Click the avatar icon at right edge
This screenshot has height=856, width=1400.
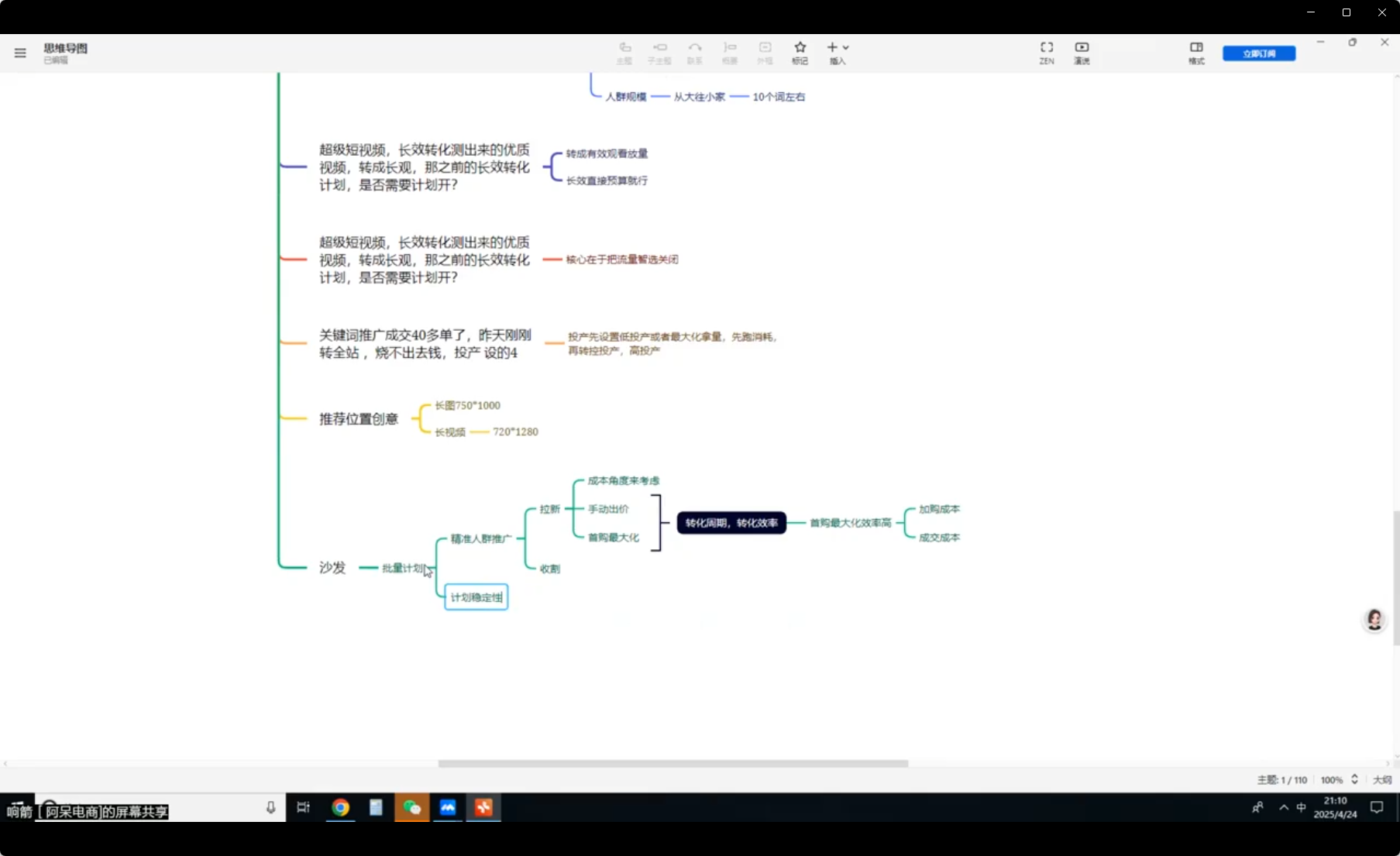point(1374,620)
